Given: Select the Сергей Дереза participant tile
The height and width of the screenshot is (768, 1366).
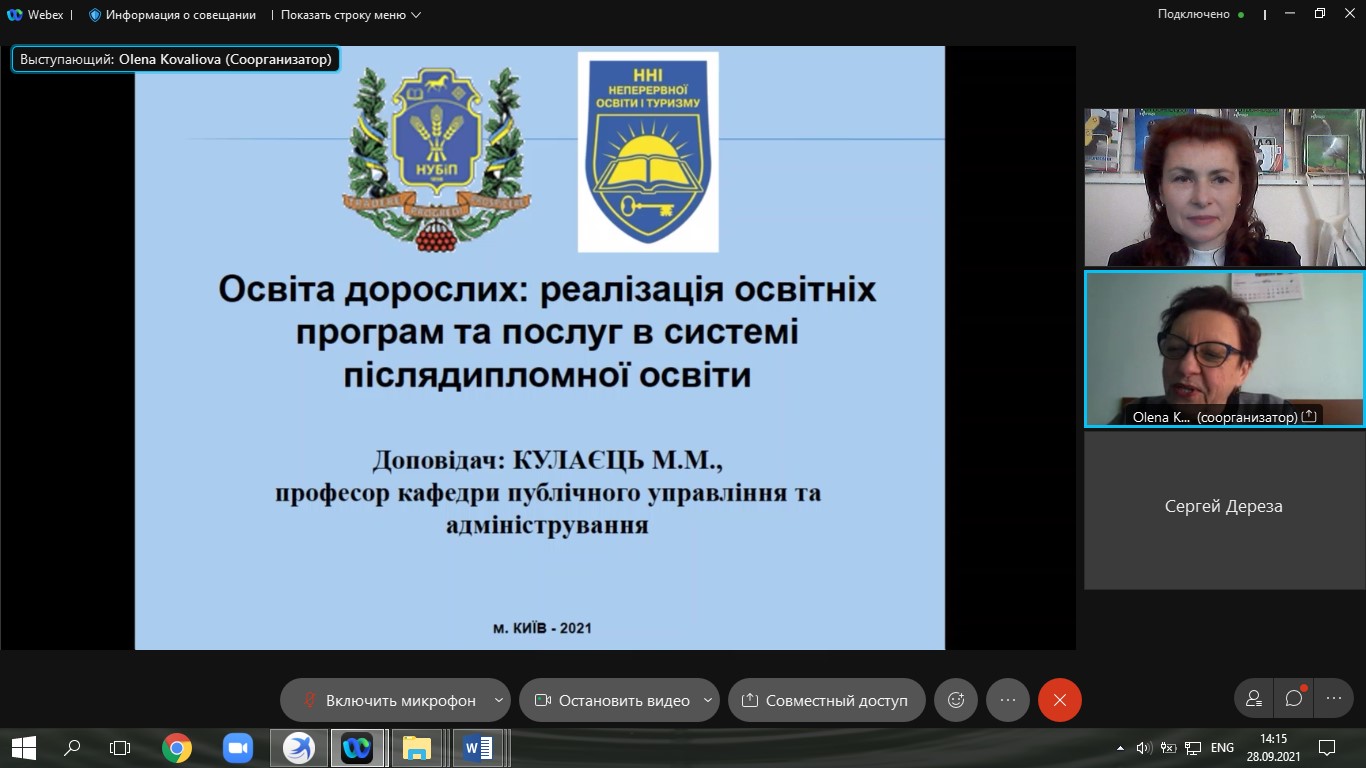Looking at the screenshot, I should coord(1224,510).
